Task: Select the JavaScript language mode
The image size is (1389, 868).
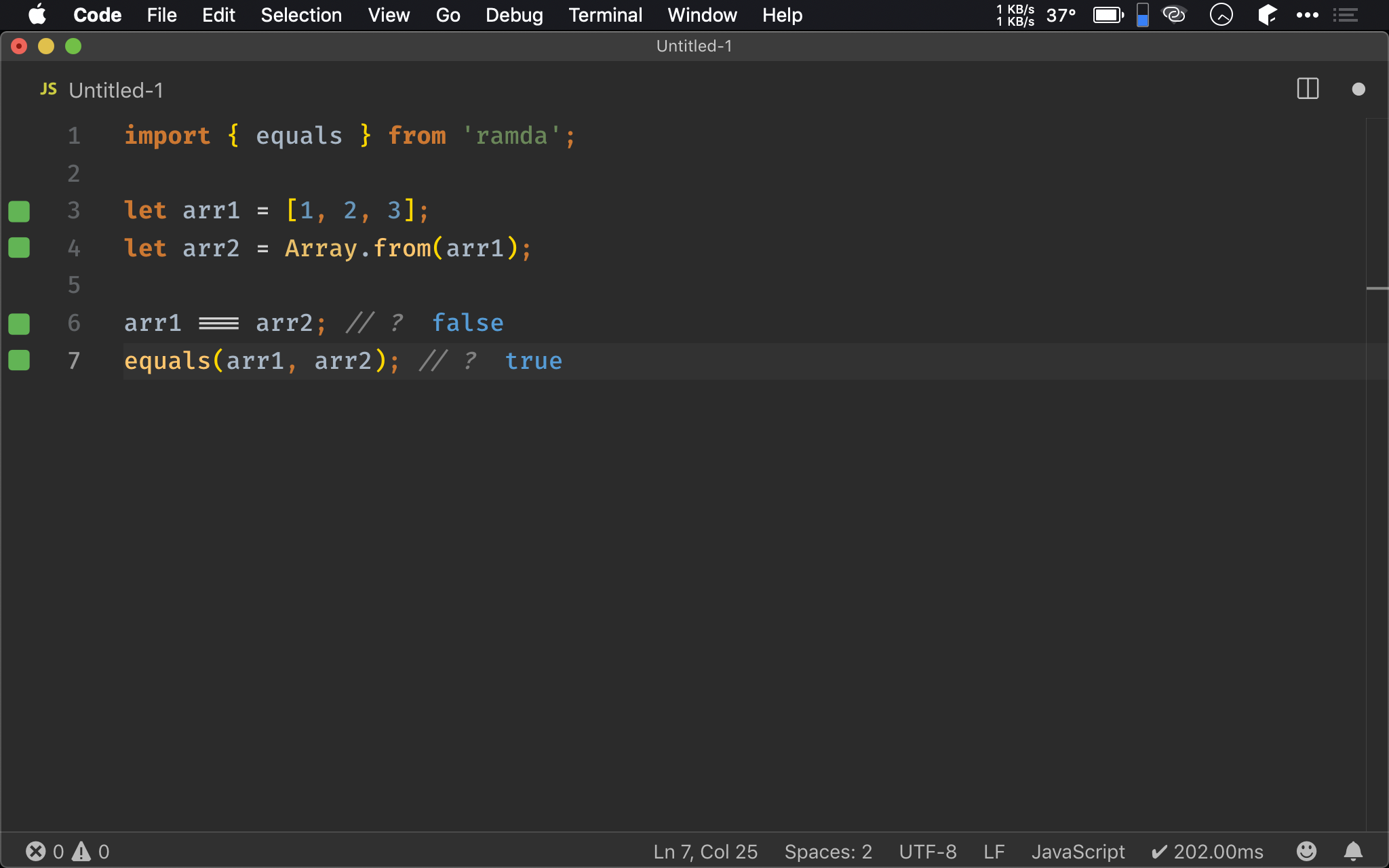Action: point(1078,852)
